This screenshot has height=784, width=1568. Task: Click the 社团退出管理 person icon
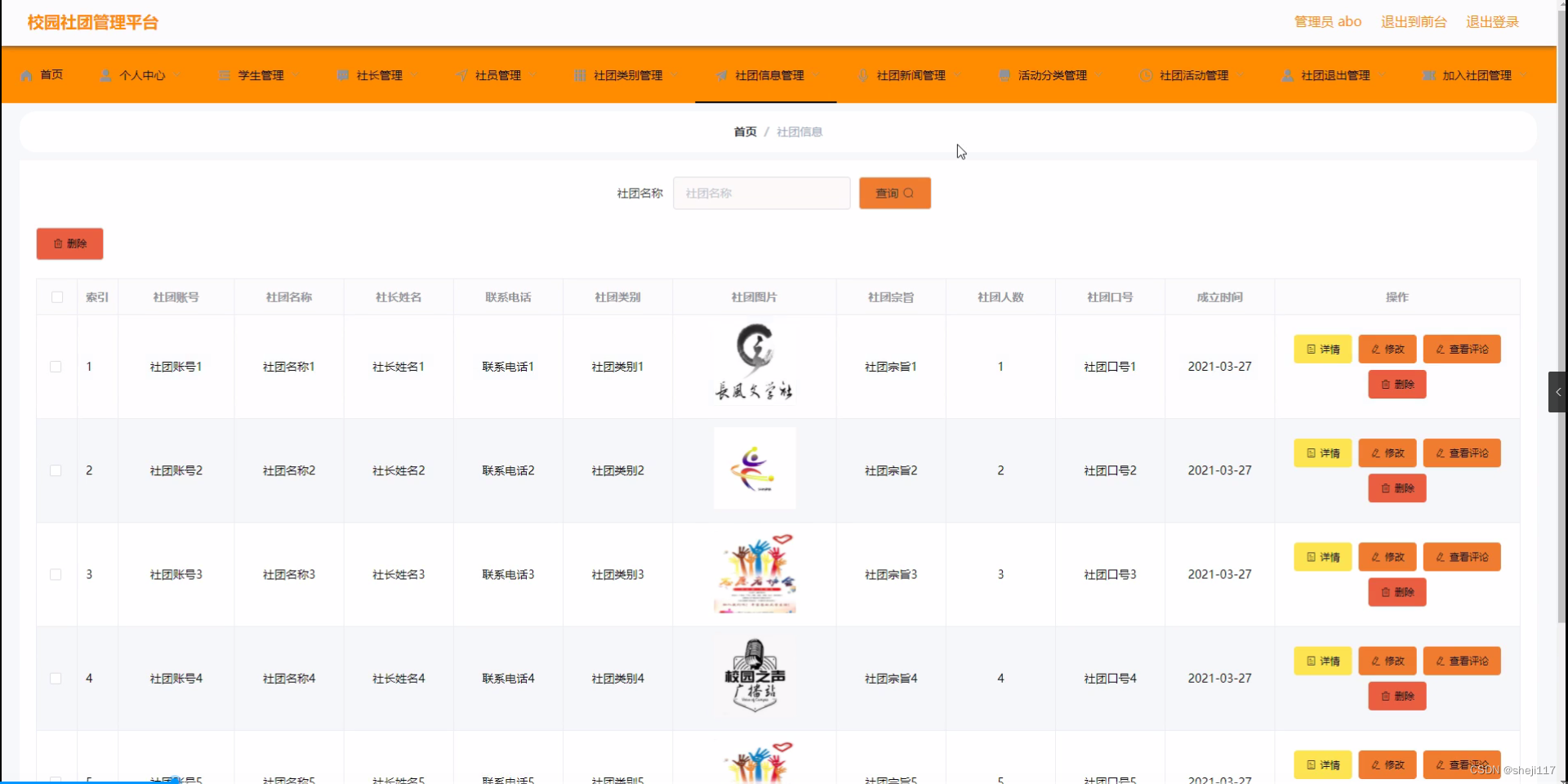1288,75
